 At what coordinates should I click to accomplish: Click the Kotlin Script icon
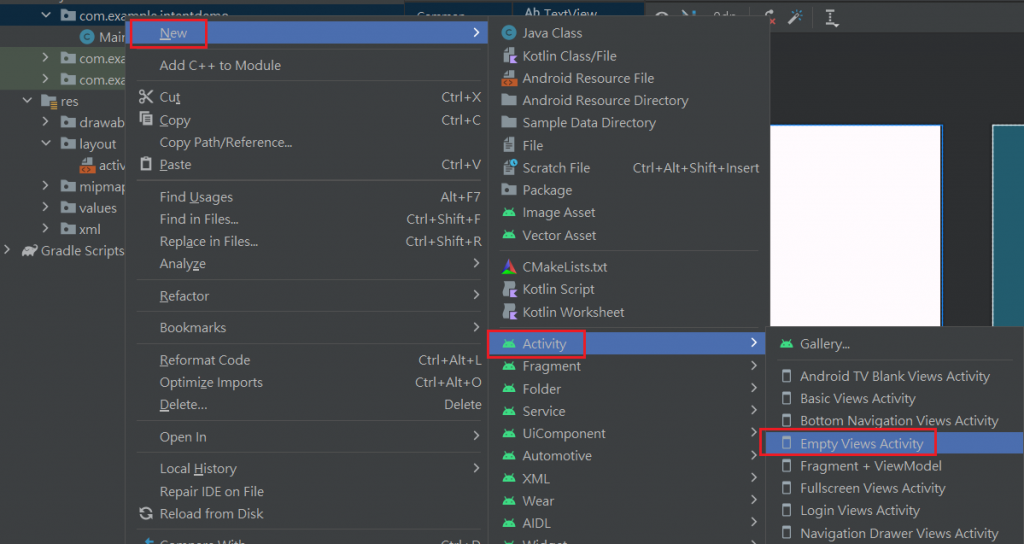509,289
